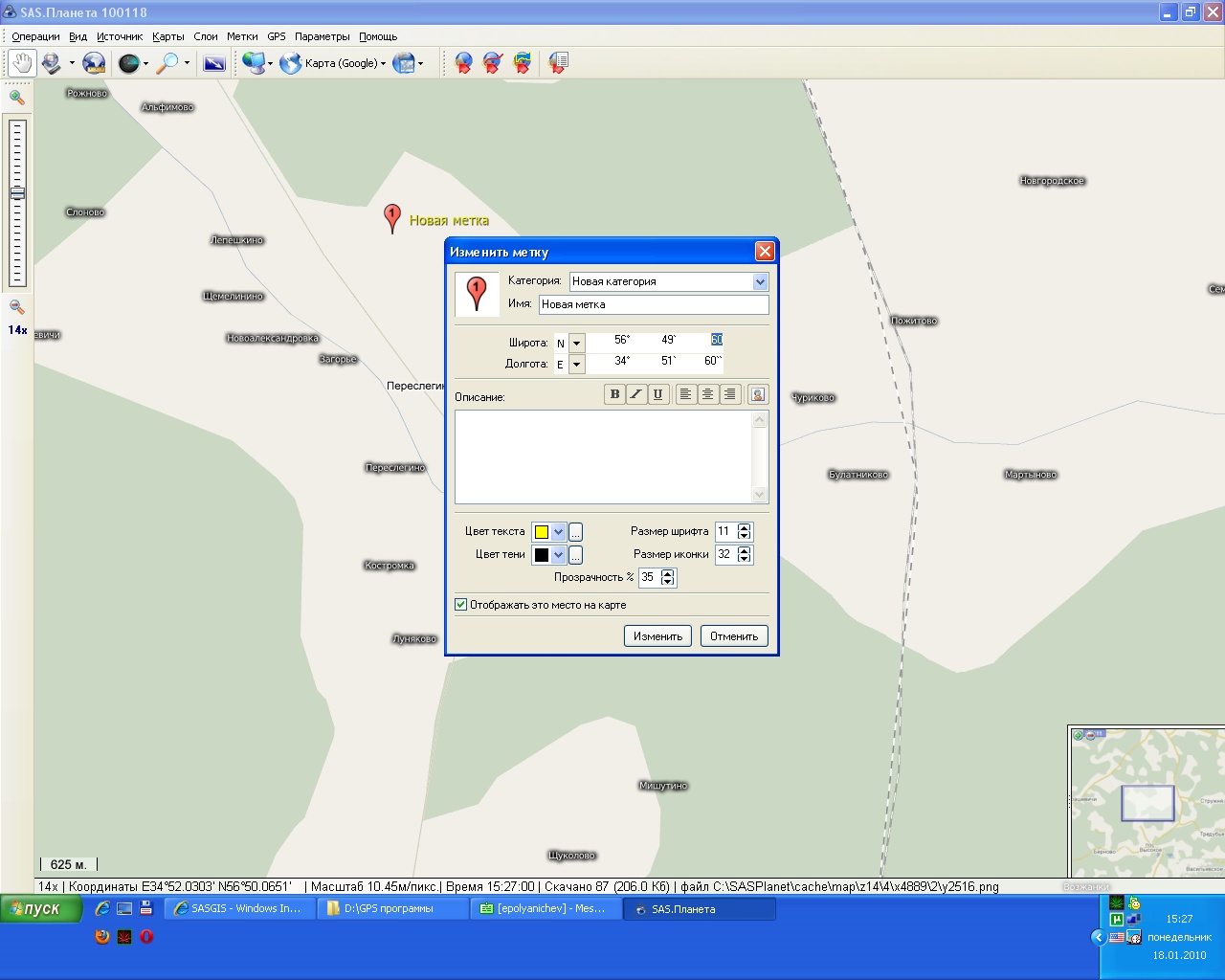Screen dimensions: 1225x980
Task: Click the insert image button by description
Action: (x=757, y=394)
